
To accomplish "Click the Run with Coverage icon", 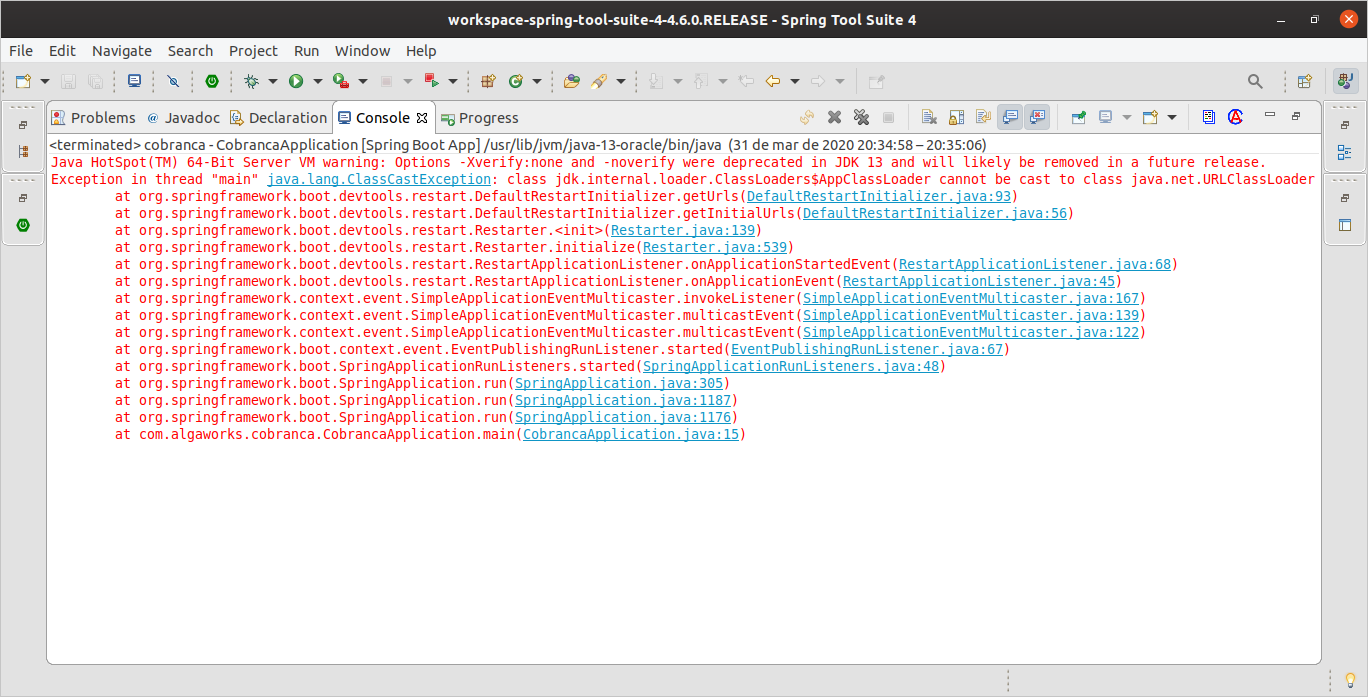I will click(341, 81).
